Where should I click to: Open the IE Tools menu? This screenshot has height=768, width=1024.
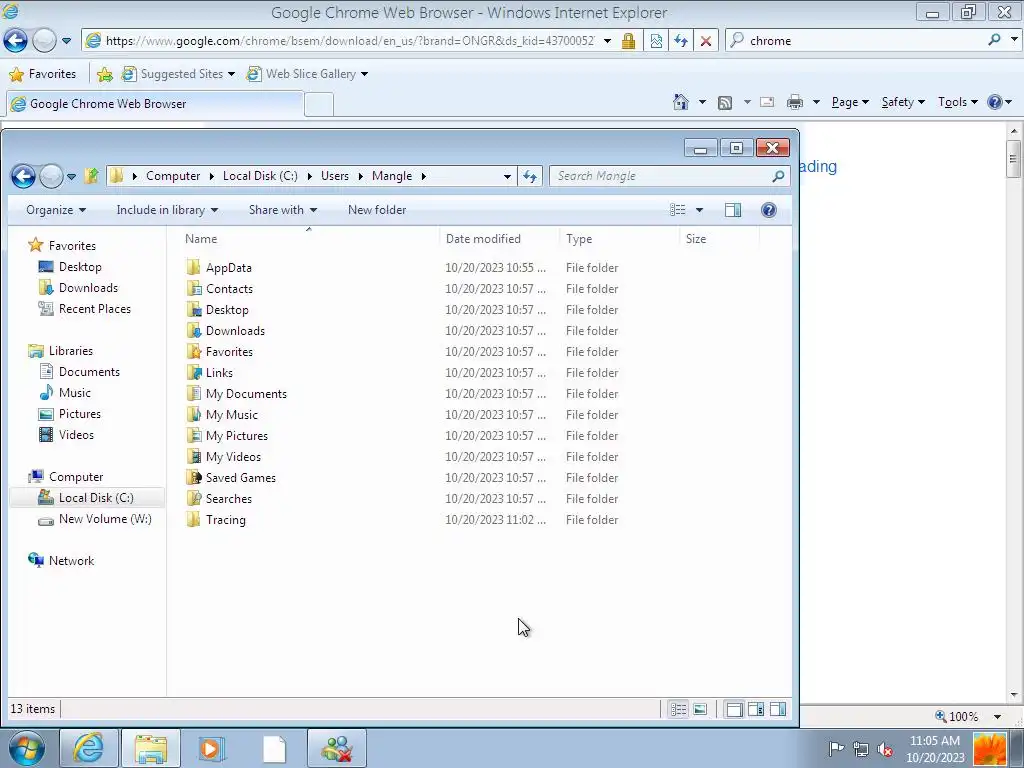coord(957,102)
